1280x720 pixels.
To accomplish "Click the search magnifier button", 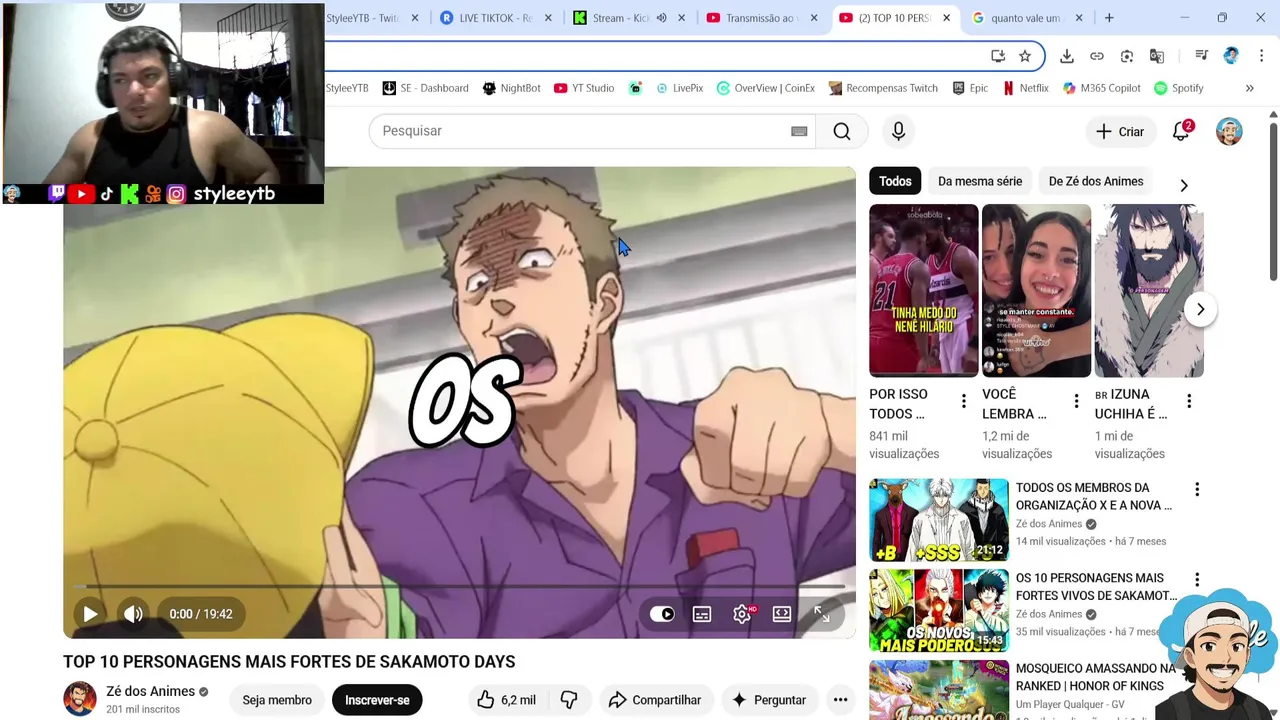I will [x=842, y=131].
